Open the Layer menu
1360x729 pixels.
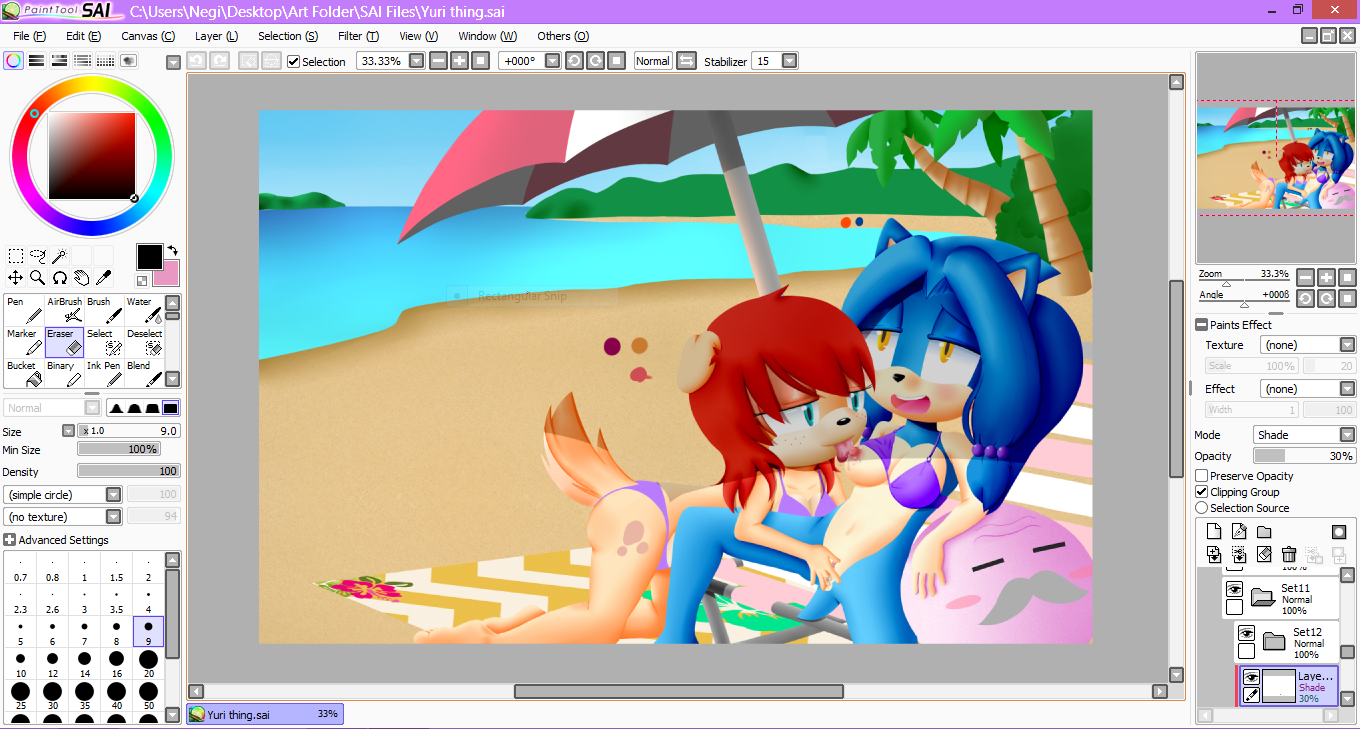(216, 36)
